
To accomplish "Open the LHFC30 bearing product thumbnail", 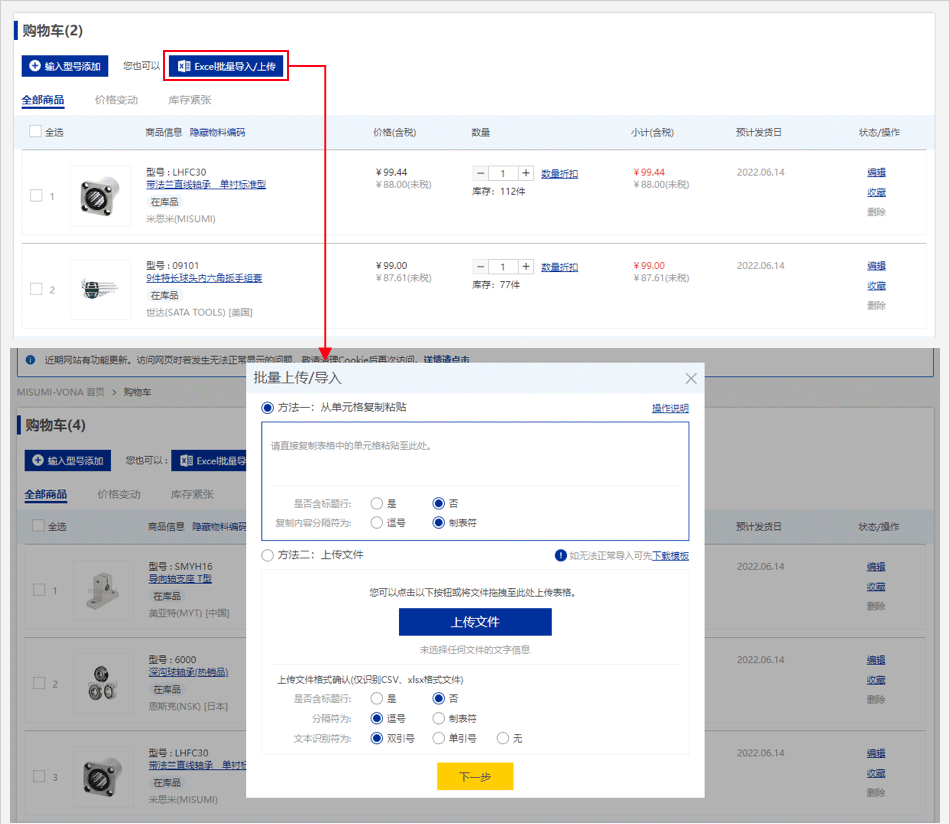I will 100,195.
